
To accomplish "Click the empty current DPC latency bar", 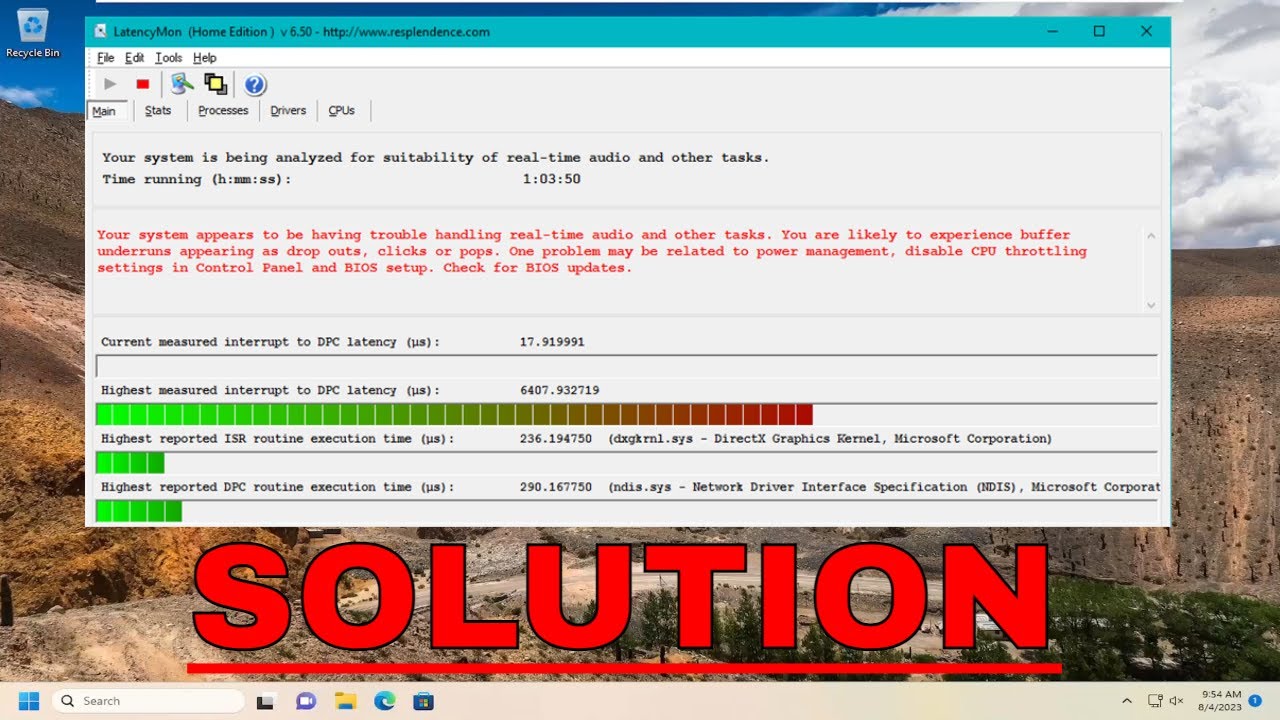I will click(x=626, y=366).
